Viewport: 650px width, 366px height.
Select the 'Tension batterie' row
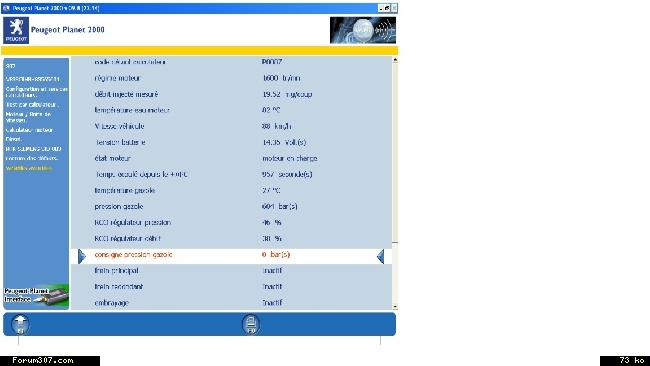point(231,142)
